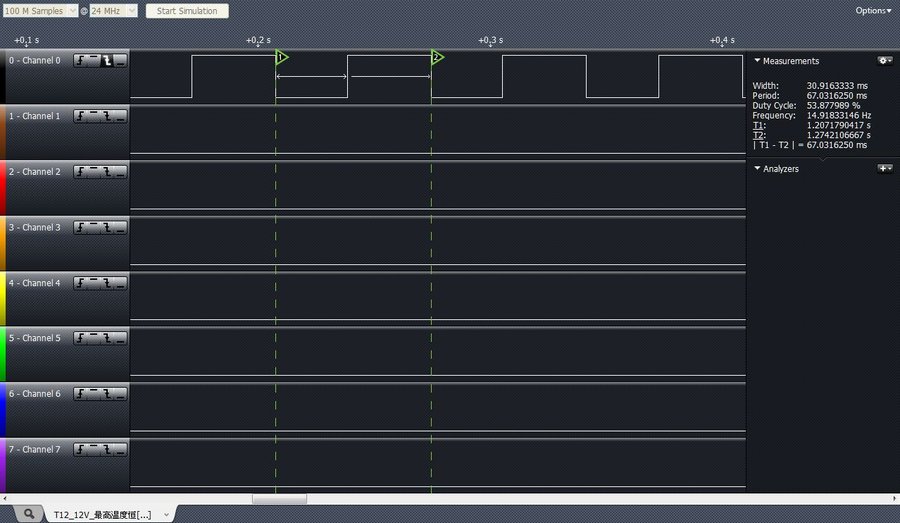Toggle falling edge trigger for Channel 5

[107, 339]
